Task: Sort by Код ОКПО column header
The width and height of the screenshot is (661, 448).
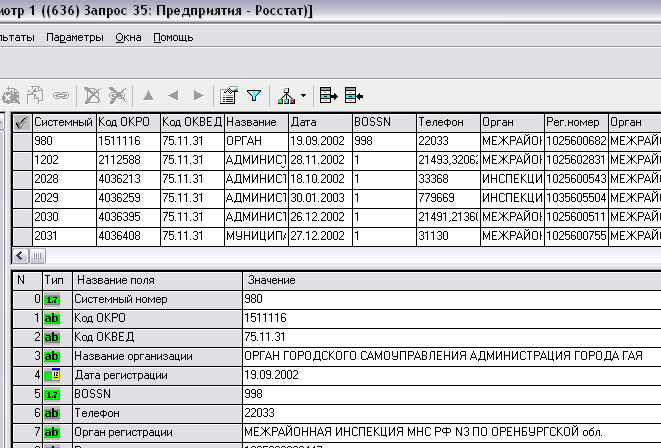Action: coord(128,123)
